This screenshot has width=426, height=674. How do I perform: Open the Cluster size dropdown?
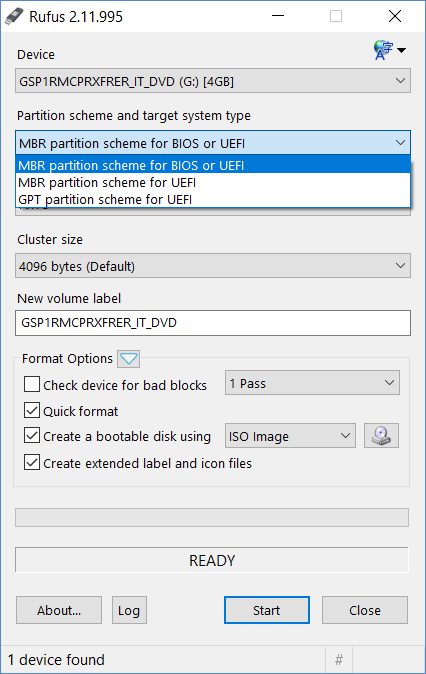tap(213, 266)
